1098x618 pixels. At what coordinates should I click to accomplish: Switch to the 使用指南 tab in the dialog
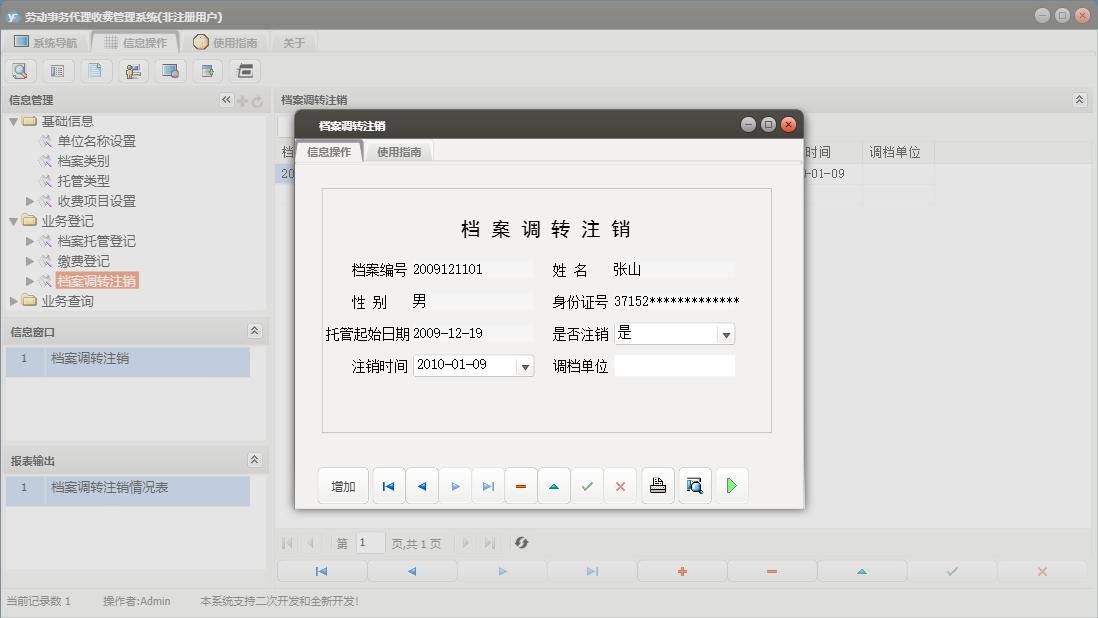pos(400,152)
